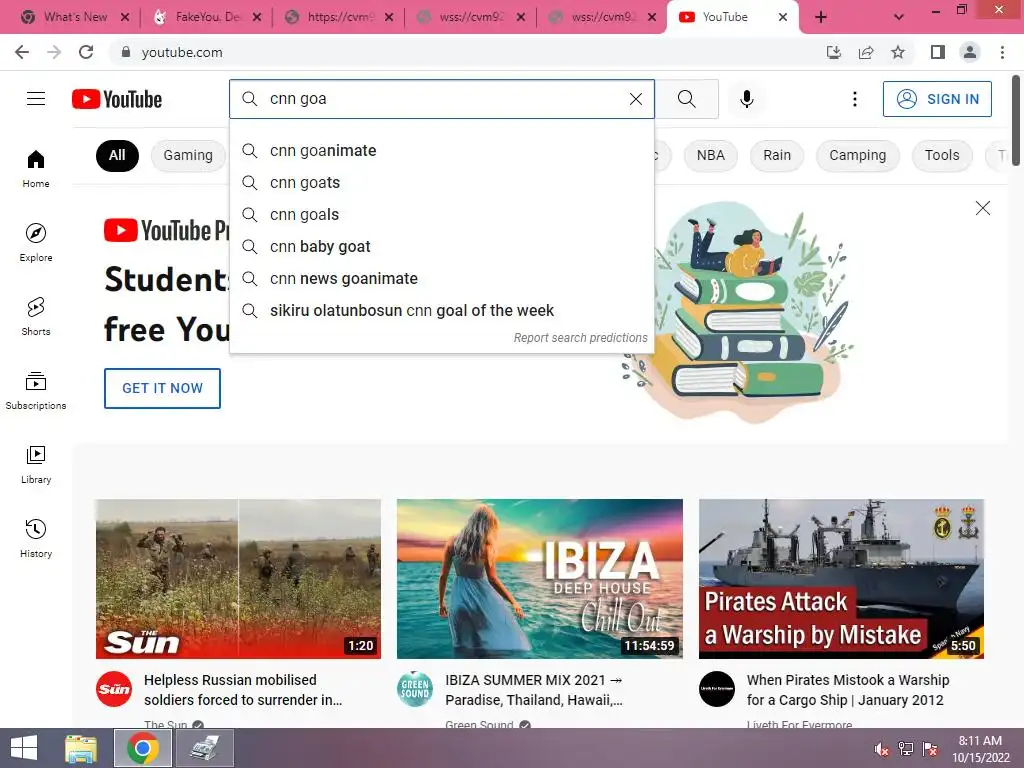Choose suggestion "cnn baby goat"
Image resolution: width=1024 pixels, height=768 pixels.
tap(442, 247)
